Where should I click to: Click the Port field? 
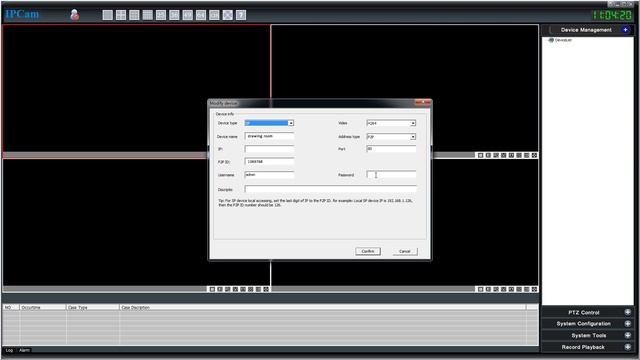tap(391, 149)
